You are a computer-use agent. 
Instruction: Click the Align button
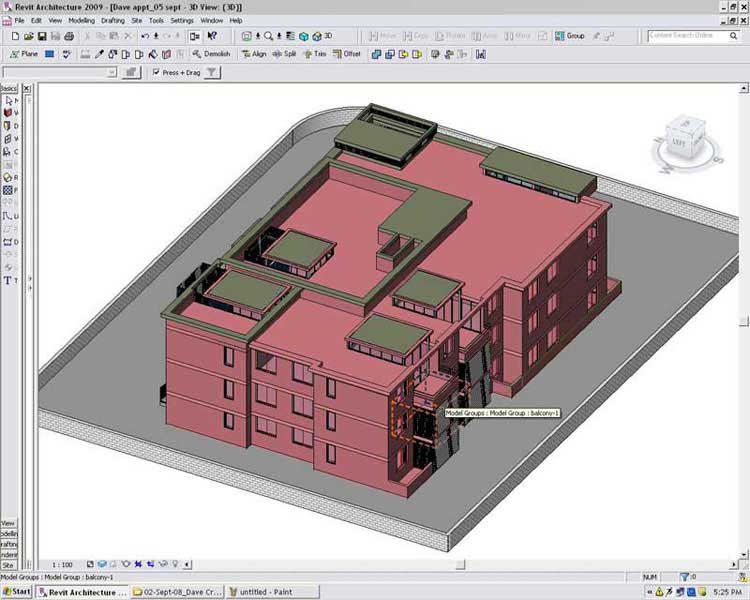[254, 54]
